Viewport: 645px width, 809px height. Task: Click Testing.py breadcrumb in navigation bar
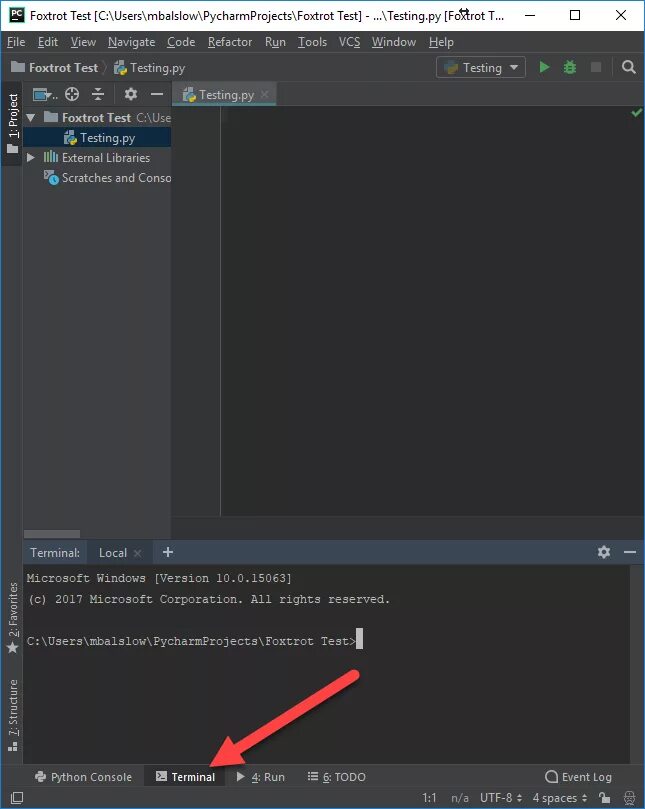[149, 68]
